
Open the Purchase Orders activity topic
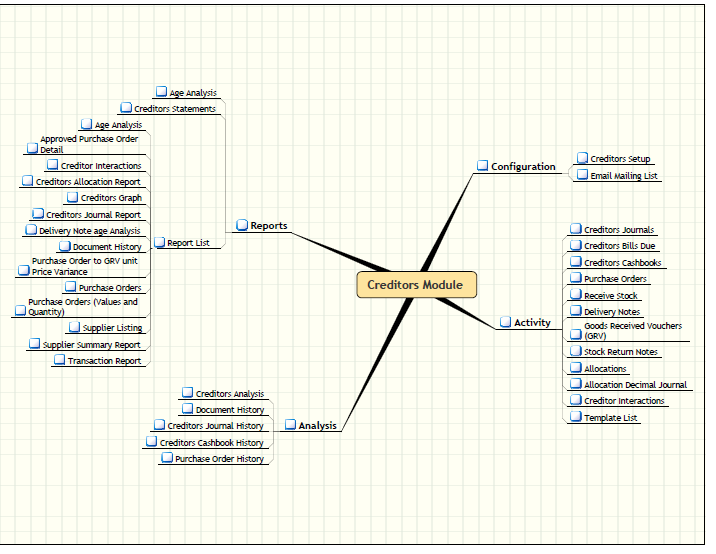tap(615, 279)
